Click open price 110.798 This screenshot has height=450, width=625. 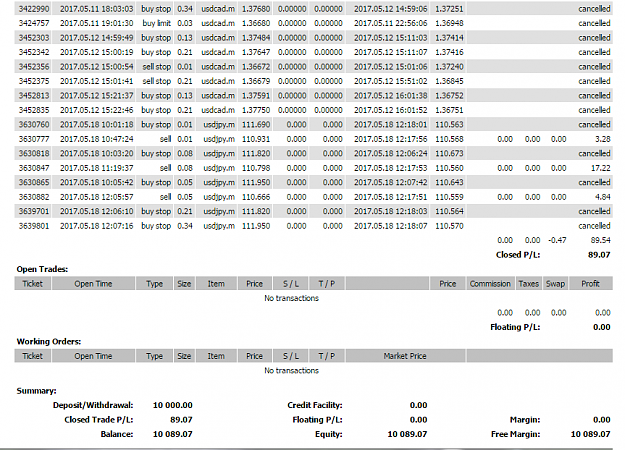(x=256, y=168)
